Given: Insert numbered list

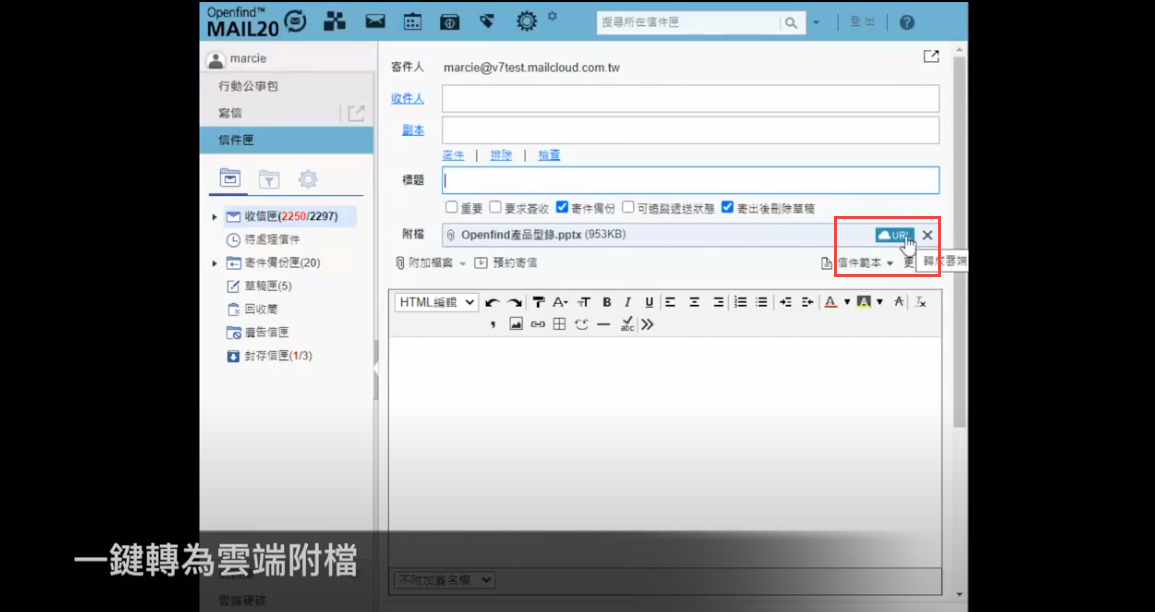Looking at the screenshot, I should [740, 302].
